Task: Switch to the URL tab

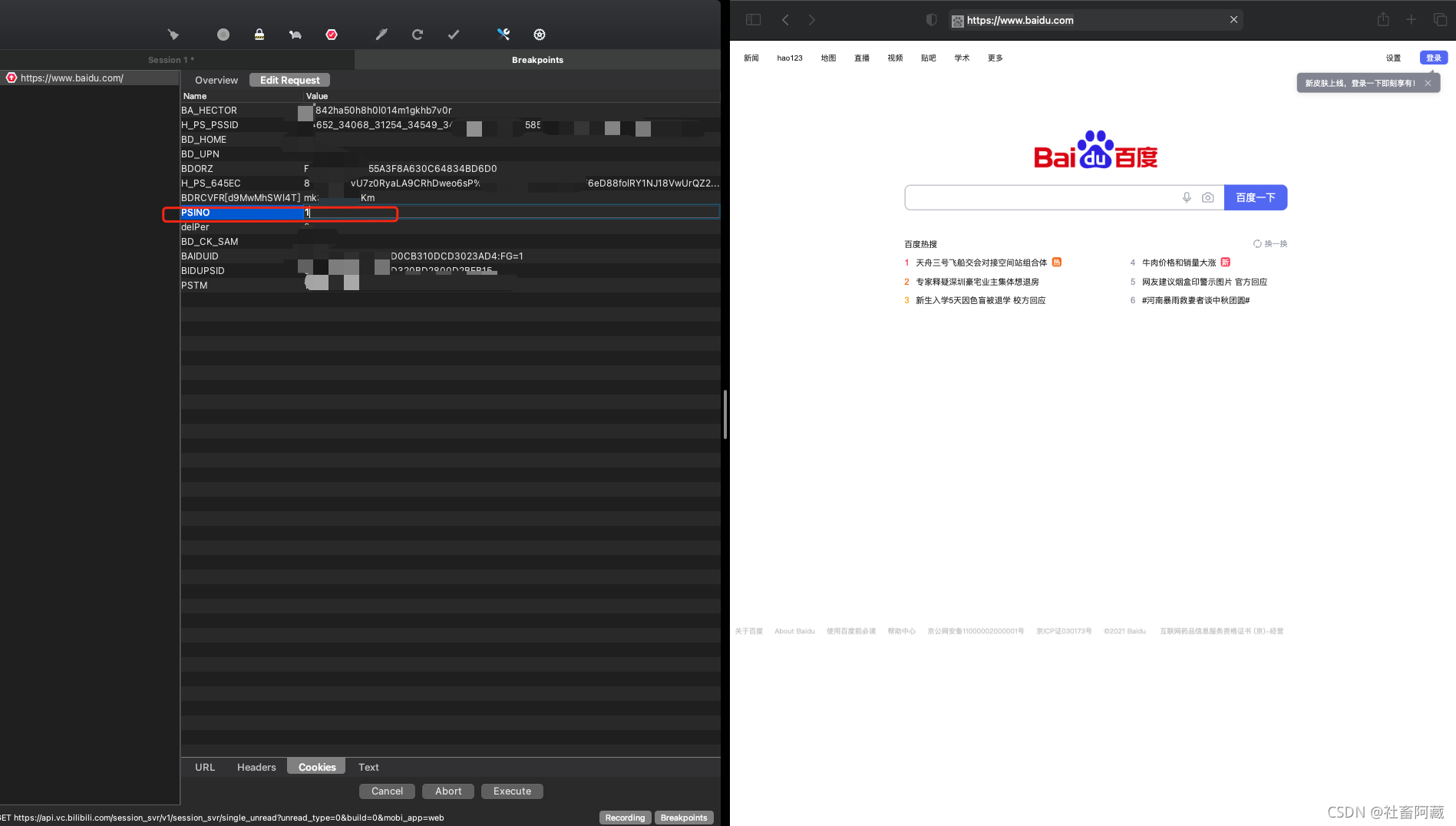Action: 205,767
